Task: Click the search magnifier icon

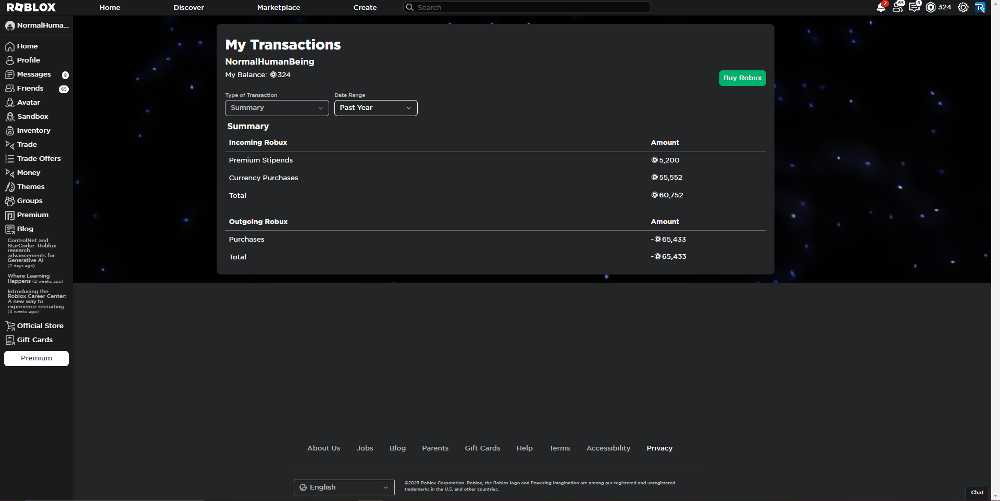Action: tap(409, 8)
